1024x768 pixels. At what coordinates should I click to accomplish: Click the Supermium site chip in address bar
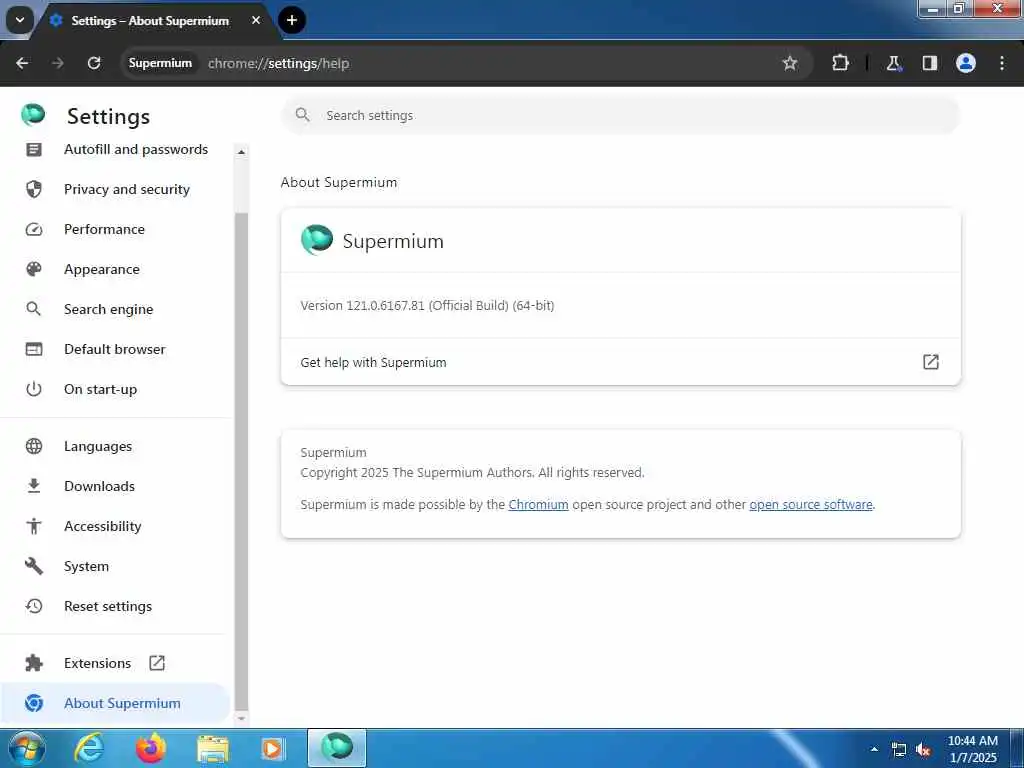(x=160, y=63)
